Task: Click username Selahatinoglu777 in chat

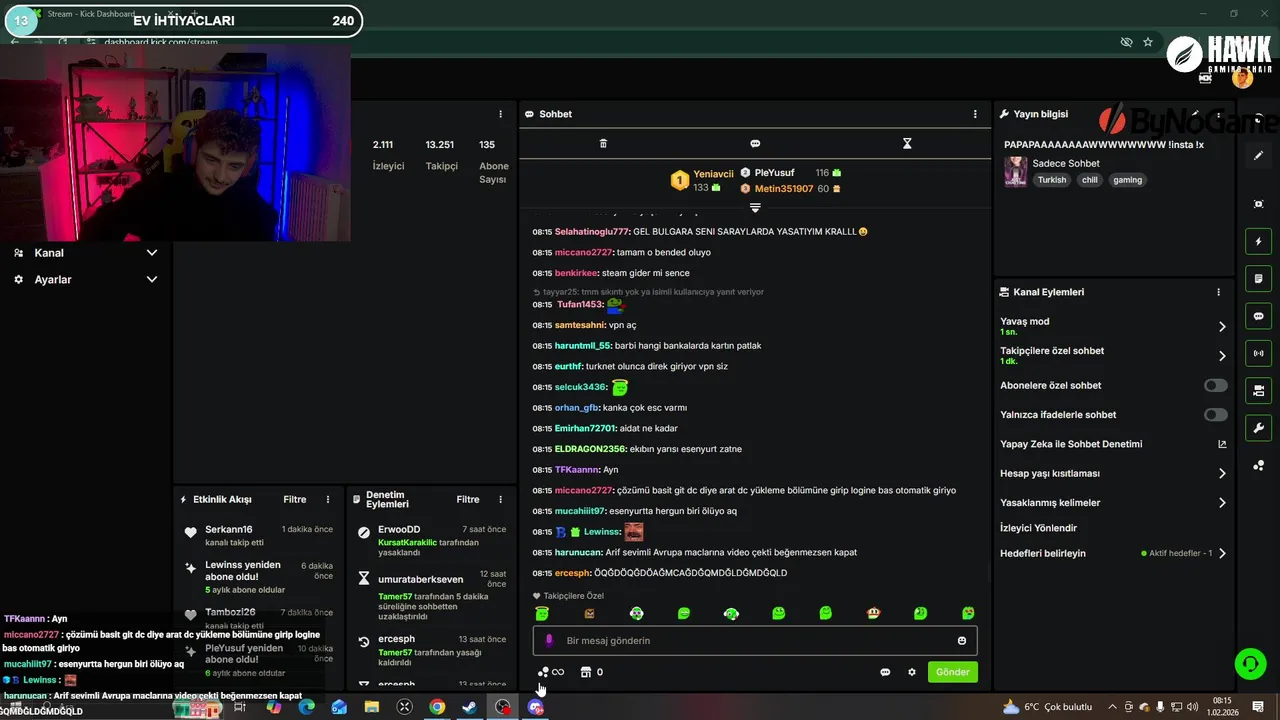Action: tap(592, 231)
